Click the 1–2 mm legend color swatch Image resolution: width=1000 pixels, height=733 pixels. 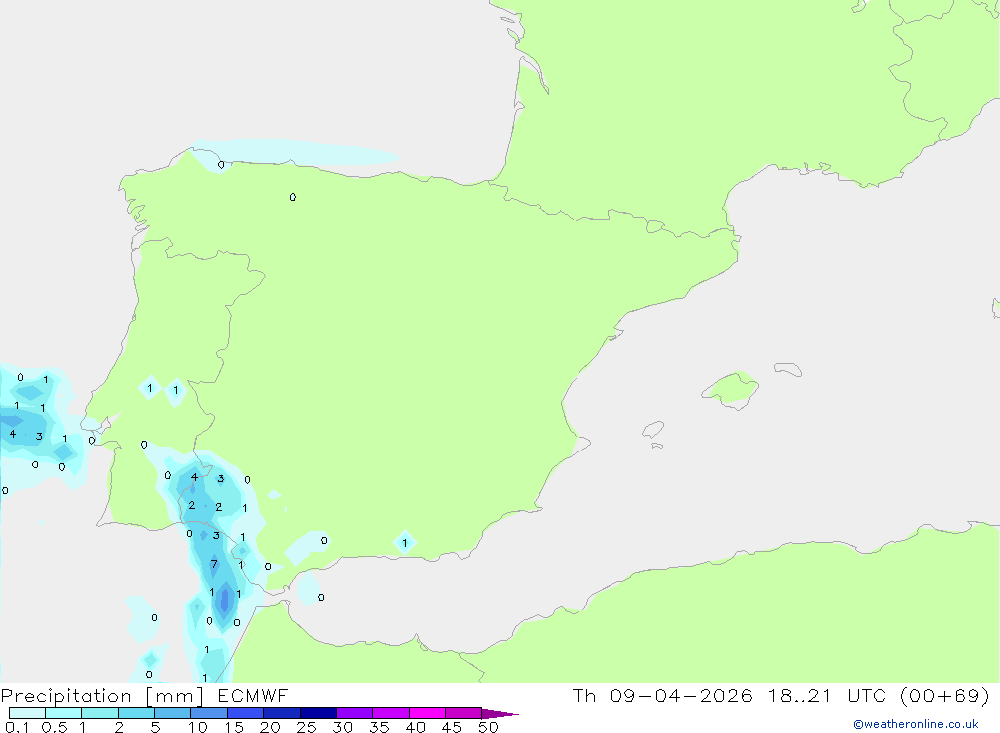pos(100,713)
